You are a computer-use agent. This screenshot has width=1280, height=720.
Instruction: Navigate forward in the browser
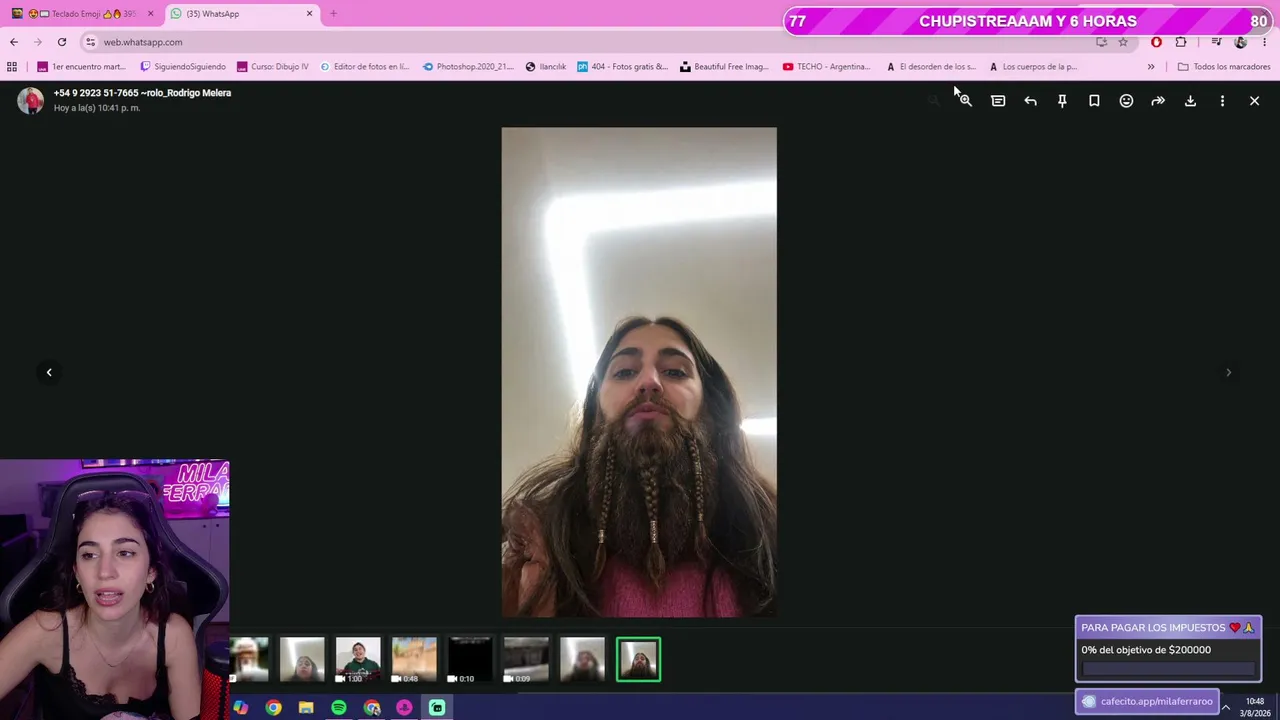coord(38,42)
